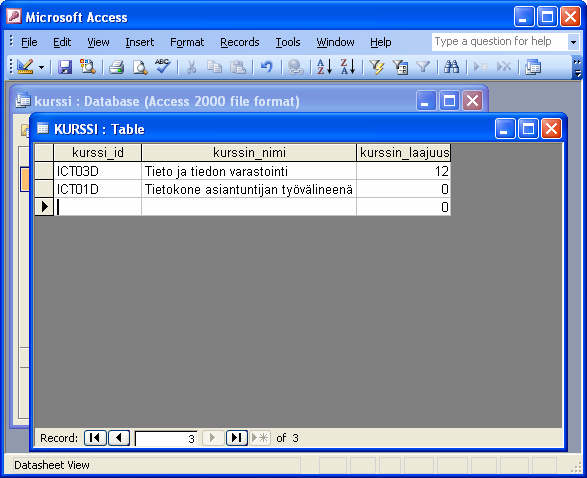Click the Save floppy disk icon
This screenshot has height=478, width=587.
(x=65, y=67)
